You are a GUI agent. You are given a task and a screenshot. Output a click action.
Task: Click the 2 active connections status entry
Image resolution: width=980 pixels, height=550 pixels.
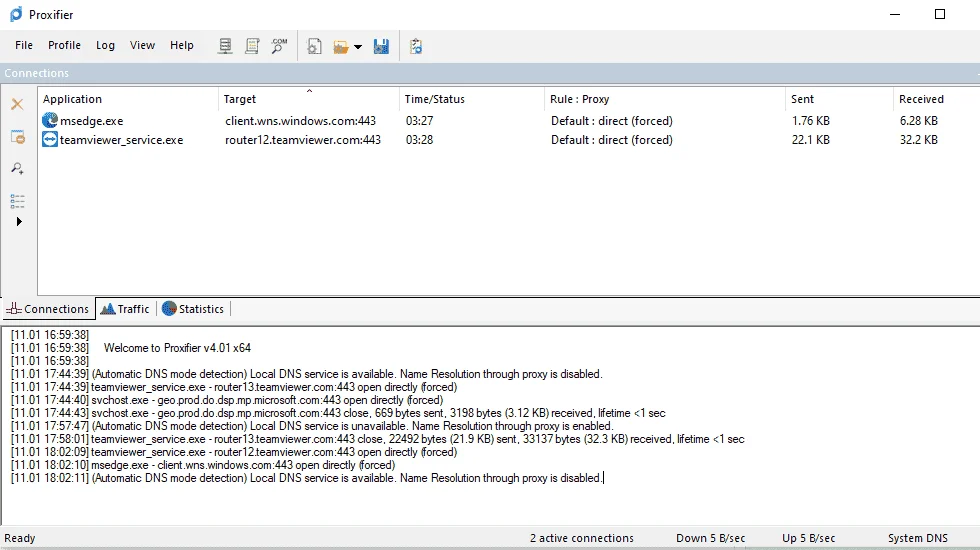[x=582, y=538]
